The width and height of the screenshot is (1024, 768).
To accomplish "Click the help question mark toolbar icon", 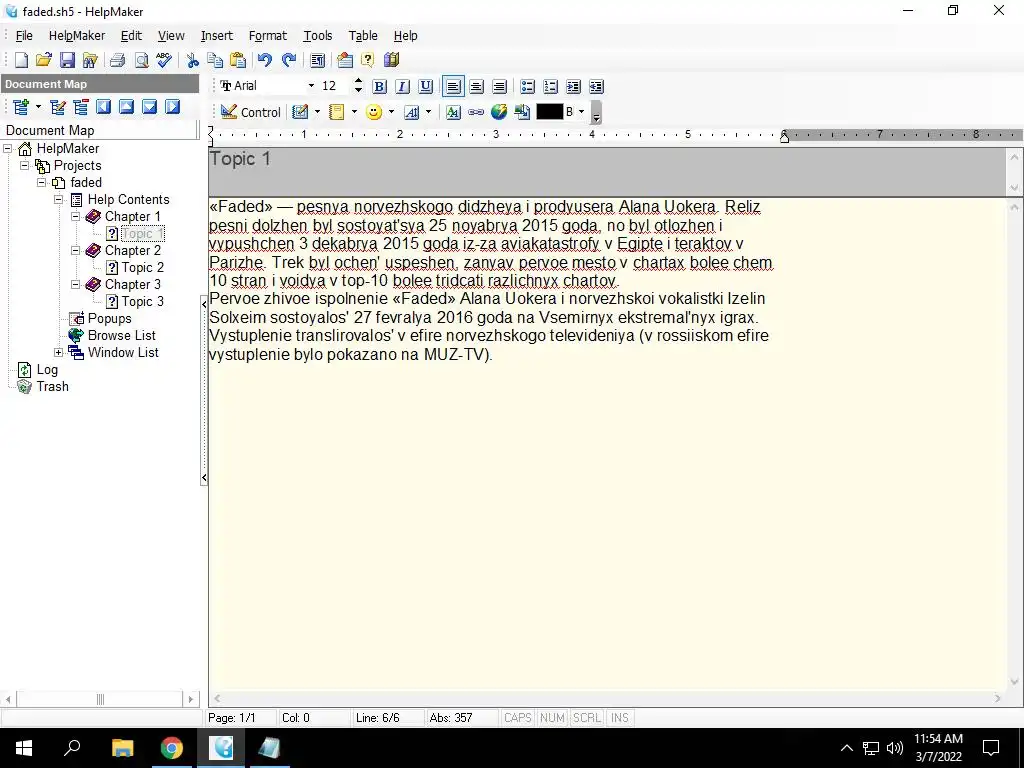I will pyautogui.click(x=368, y=60).
